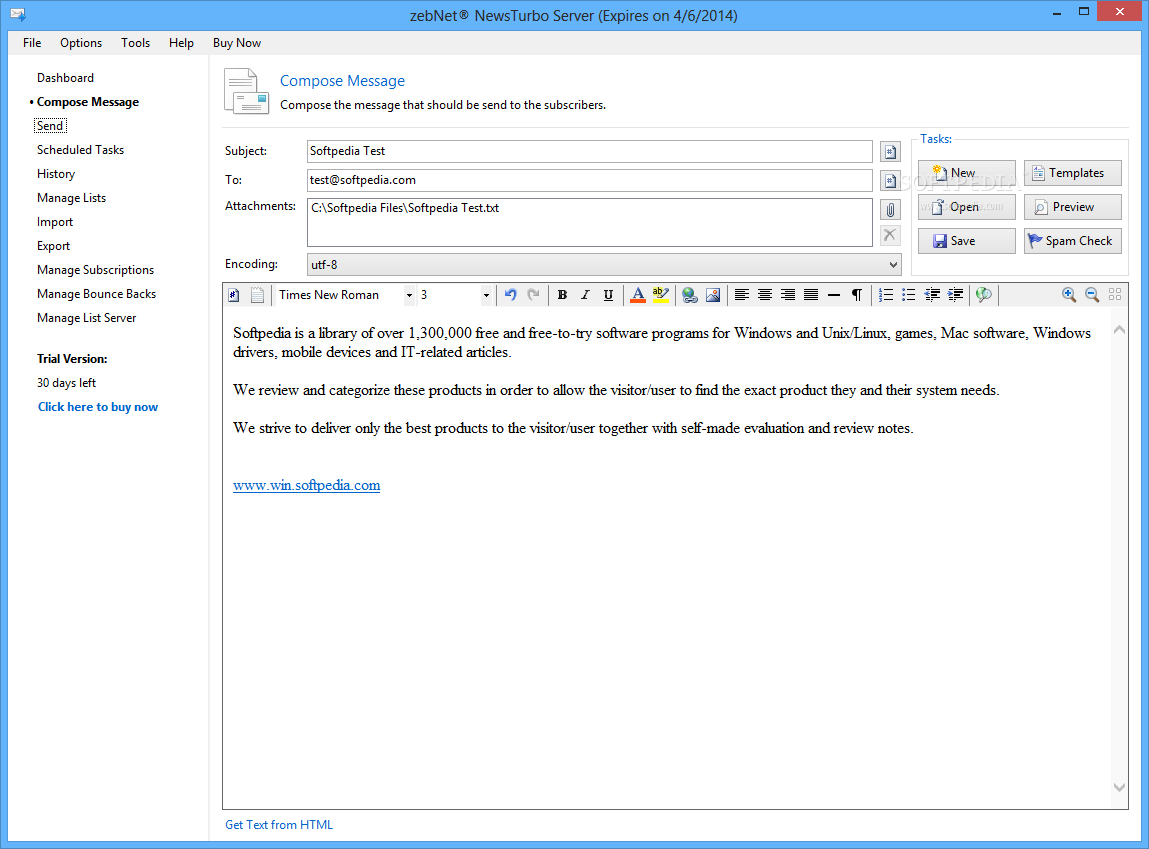This screenshot has height=849, width=1149.
Task: Open the font color picker
Action: pos(638,295)
